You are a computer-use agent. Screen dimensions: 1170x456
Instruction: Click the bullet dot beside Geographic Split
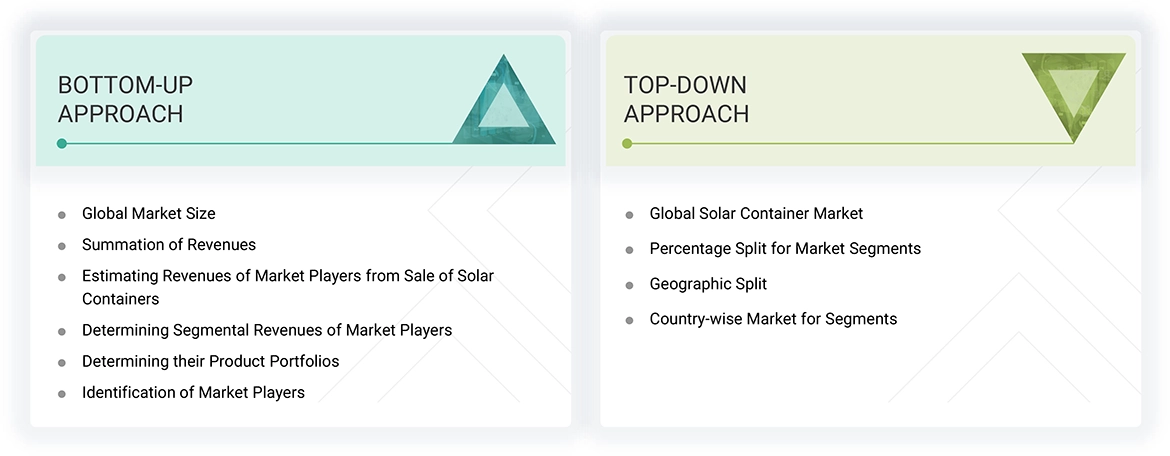click(x=629, y=285)
